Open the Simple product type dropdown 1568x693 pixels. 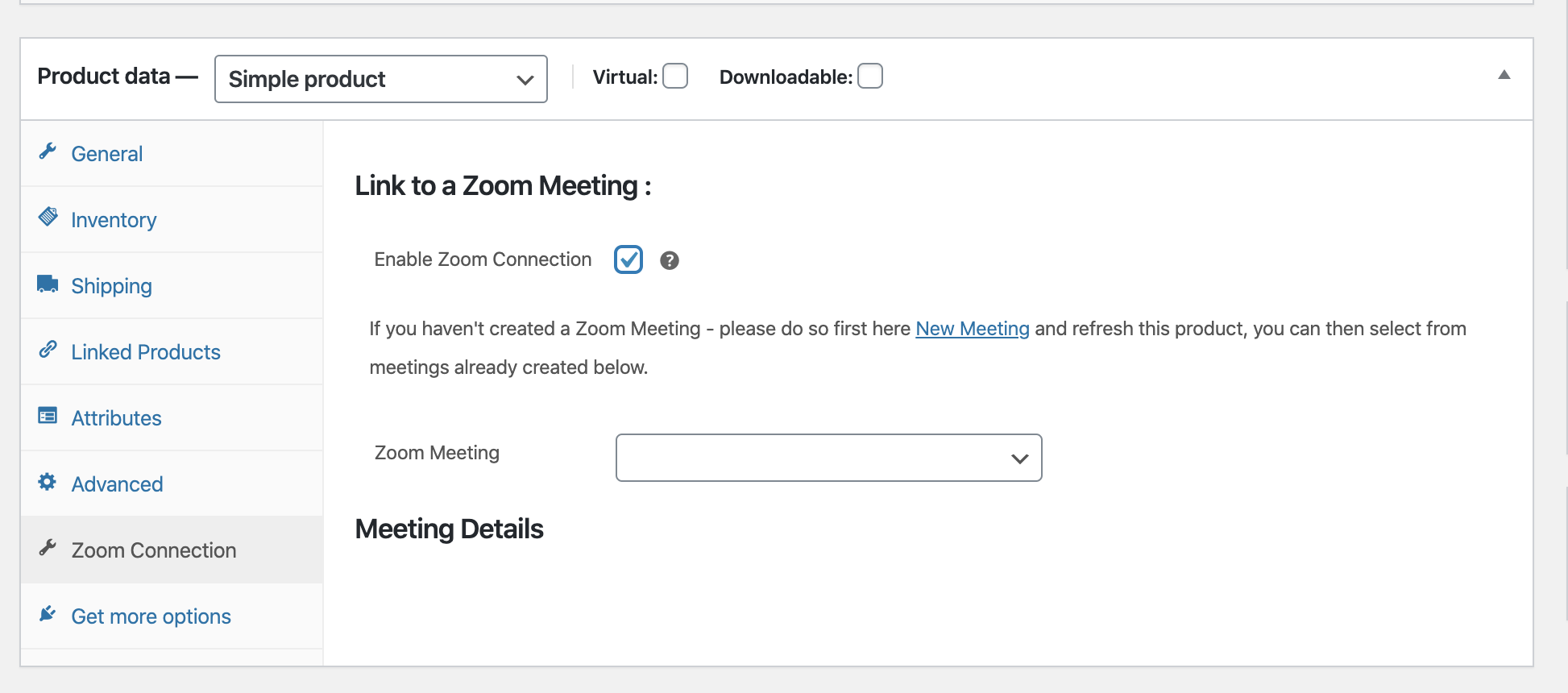point(381,79)
